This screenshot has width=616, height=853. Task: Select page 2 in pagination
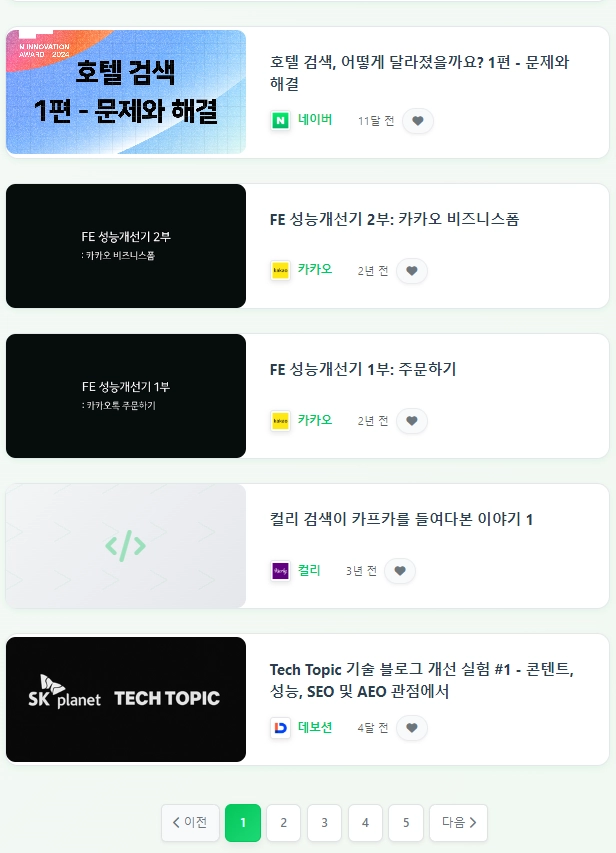[x=284, y=823]
